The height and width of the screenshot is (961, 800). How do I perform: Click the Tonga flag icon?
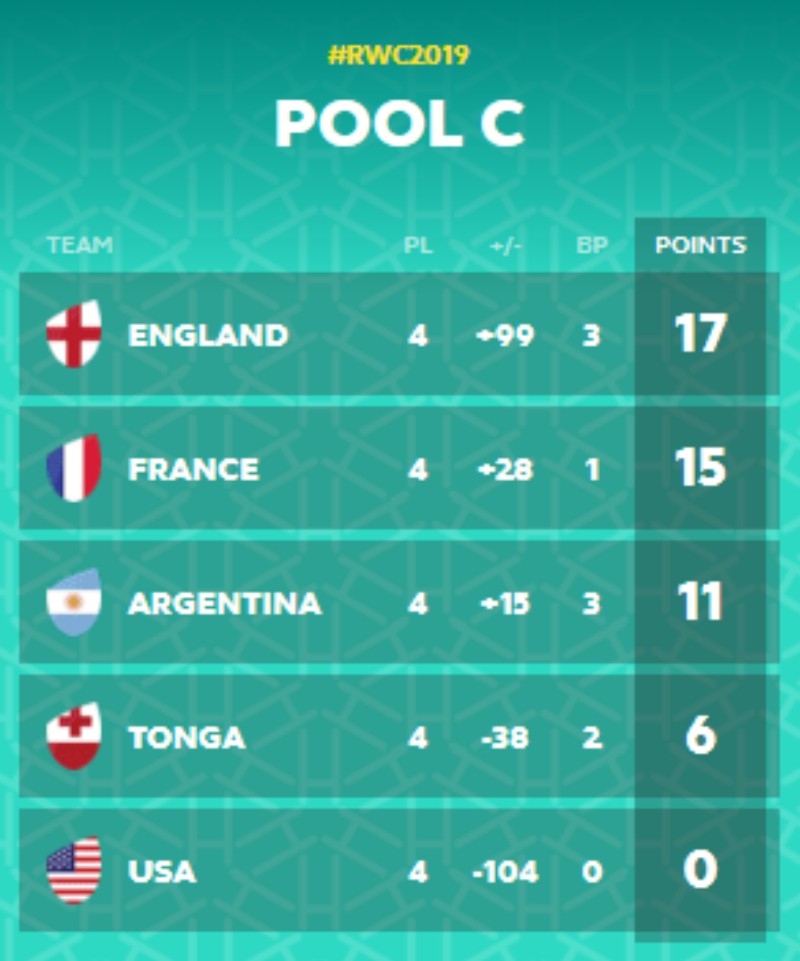click(x=74, y=737)
